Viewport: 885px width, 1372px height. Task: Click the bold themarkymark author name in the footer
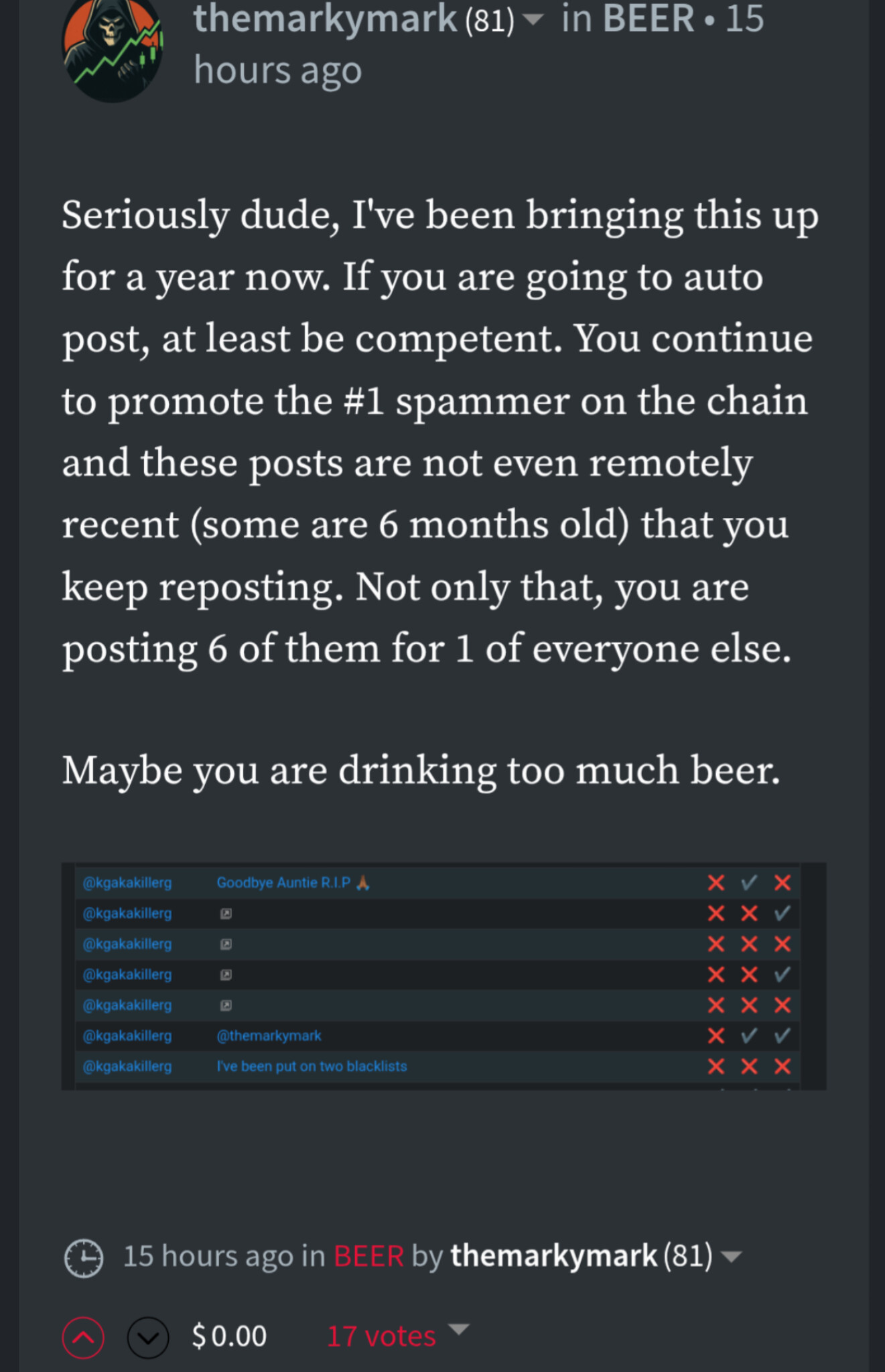click(553, 1256)
